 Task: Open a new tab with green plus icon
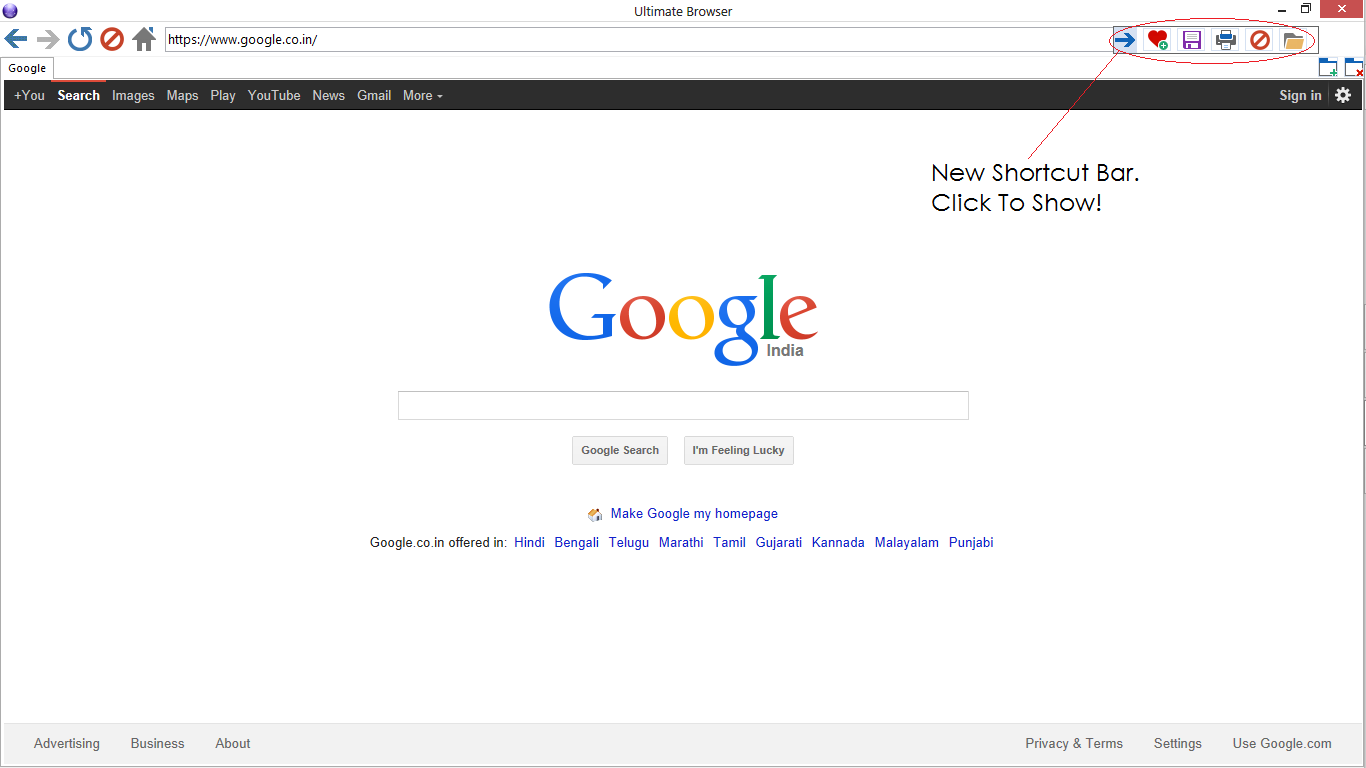click(x=1328, y=66)
